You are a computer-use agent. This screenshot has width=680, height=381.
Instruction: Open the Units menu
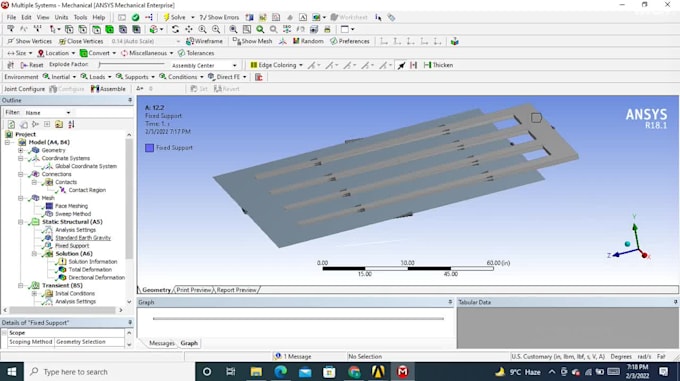click(61, 17)
